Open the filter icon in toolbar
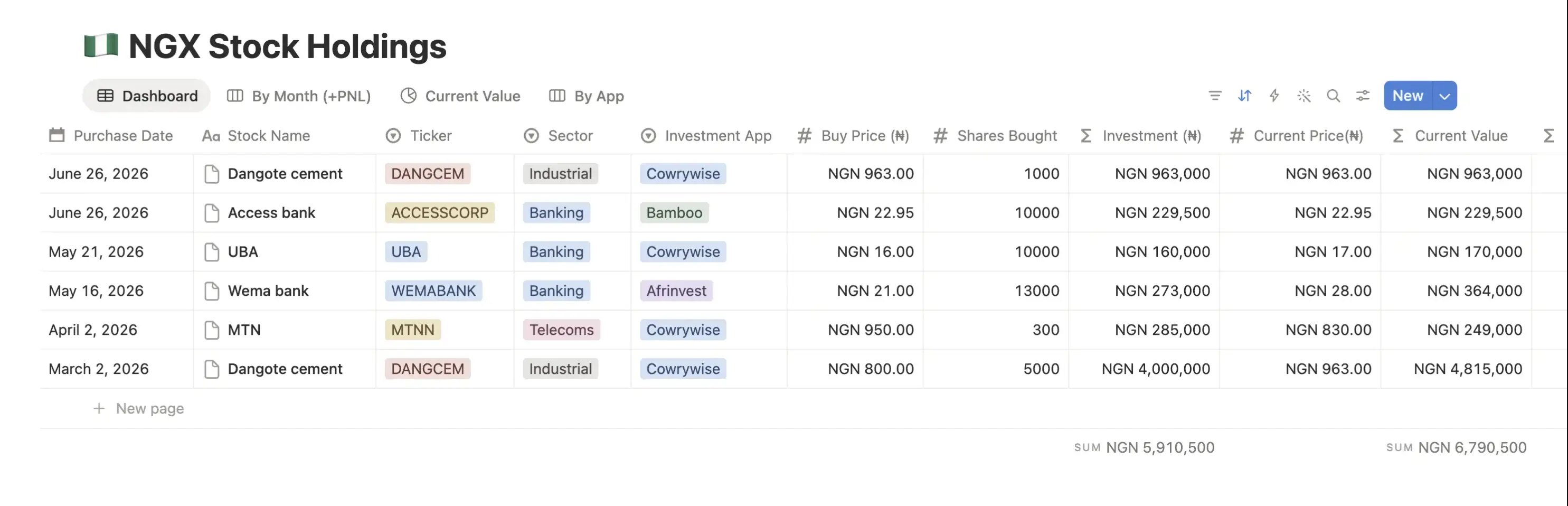Image resolution: width=1568 pixels, height=506 pixels. (1214, 96)
